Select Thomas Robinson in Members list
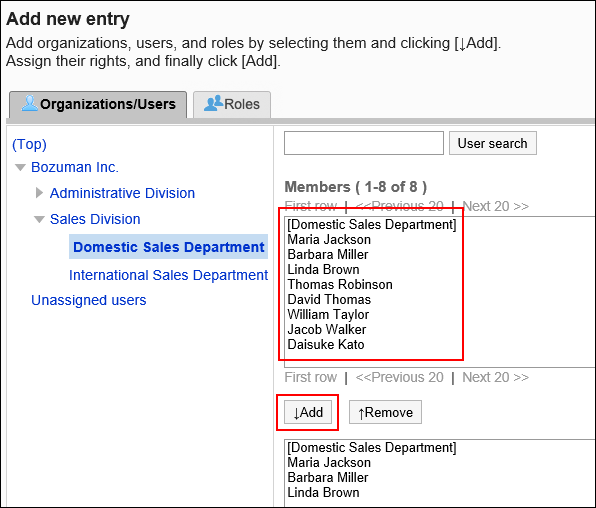This screenshot has width=596, height=508. (x=340, y=284)
